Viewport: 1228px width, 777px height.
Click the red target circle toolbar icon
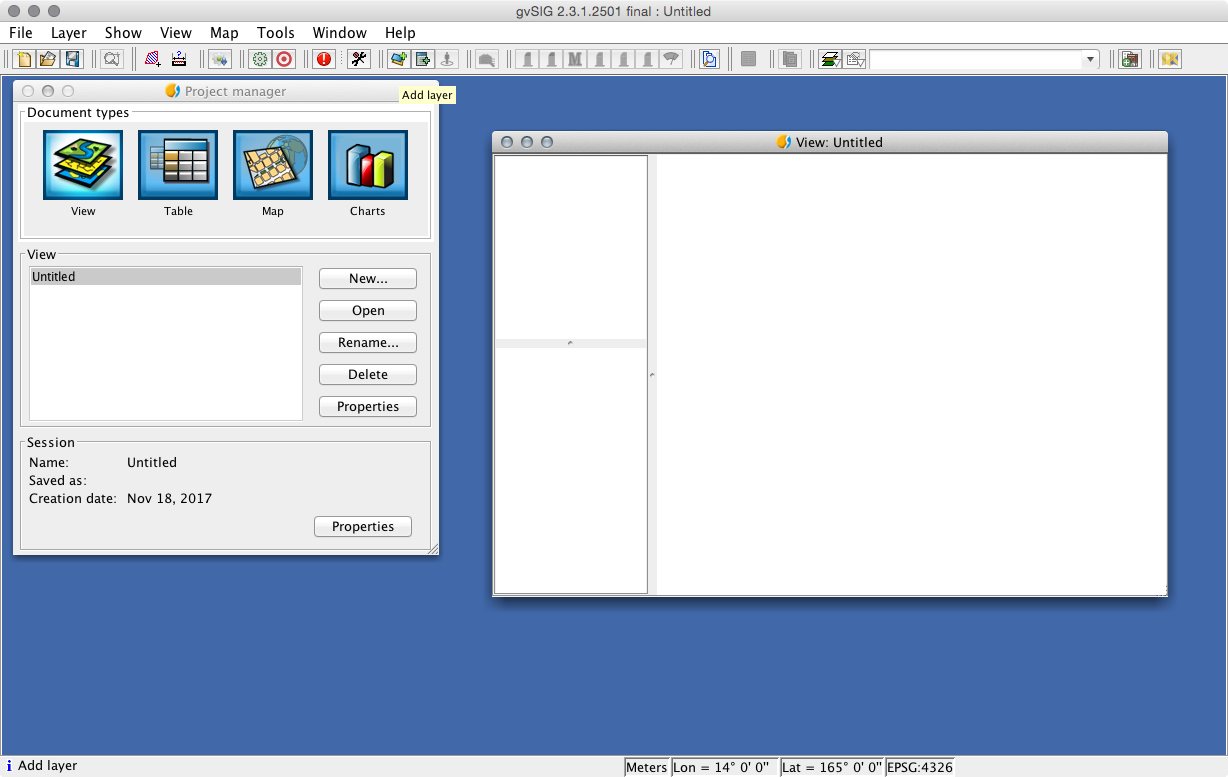tap(284, 59)
